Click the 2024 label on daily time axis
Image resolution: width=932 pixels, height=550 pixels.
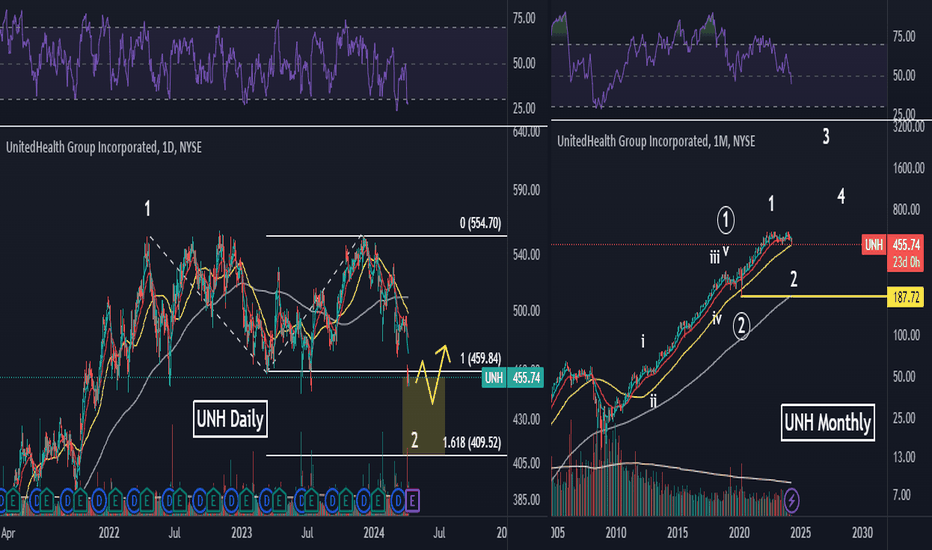tap(373, 533)
